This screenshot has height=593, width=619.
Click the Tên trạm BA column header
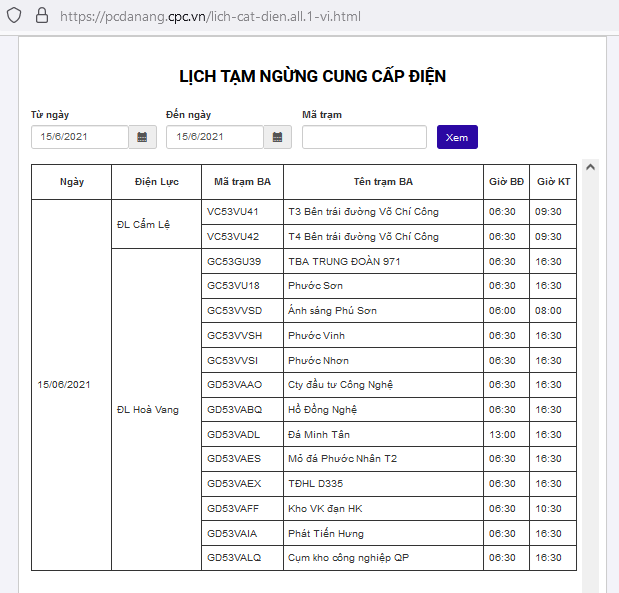coord(383,182)
